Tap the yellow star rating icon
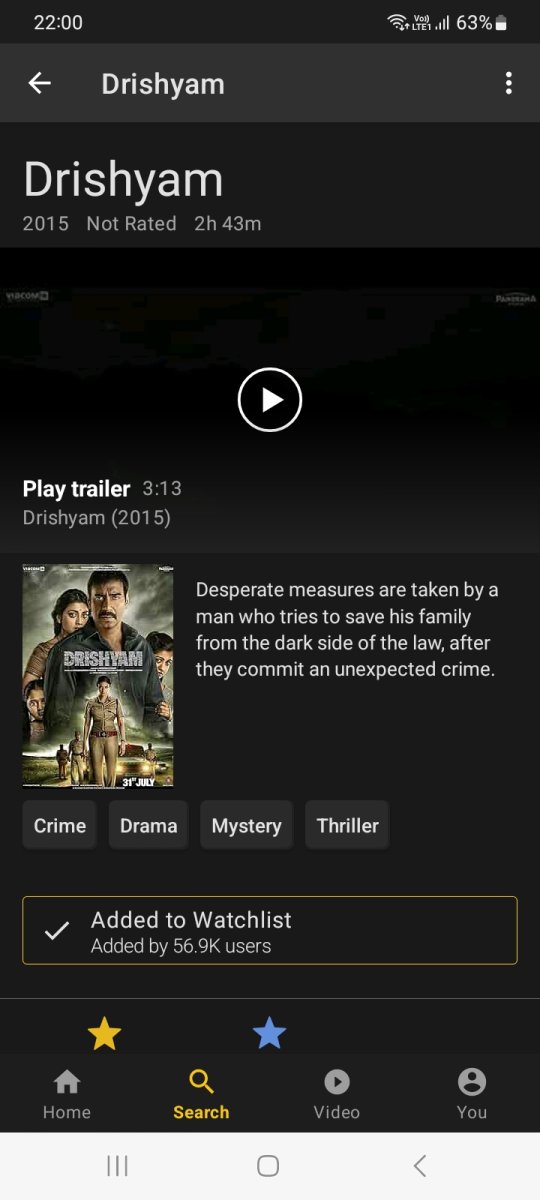Viewport: 540px width, 1200px height. point(104,1033)
